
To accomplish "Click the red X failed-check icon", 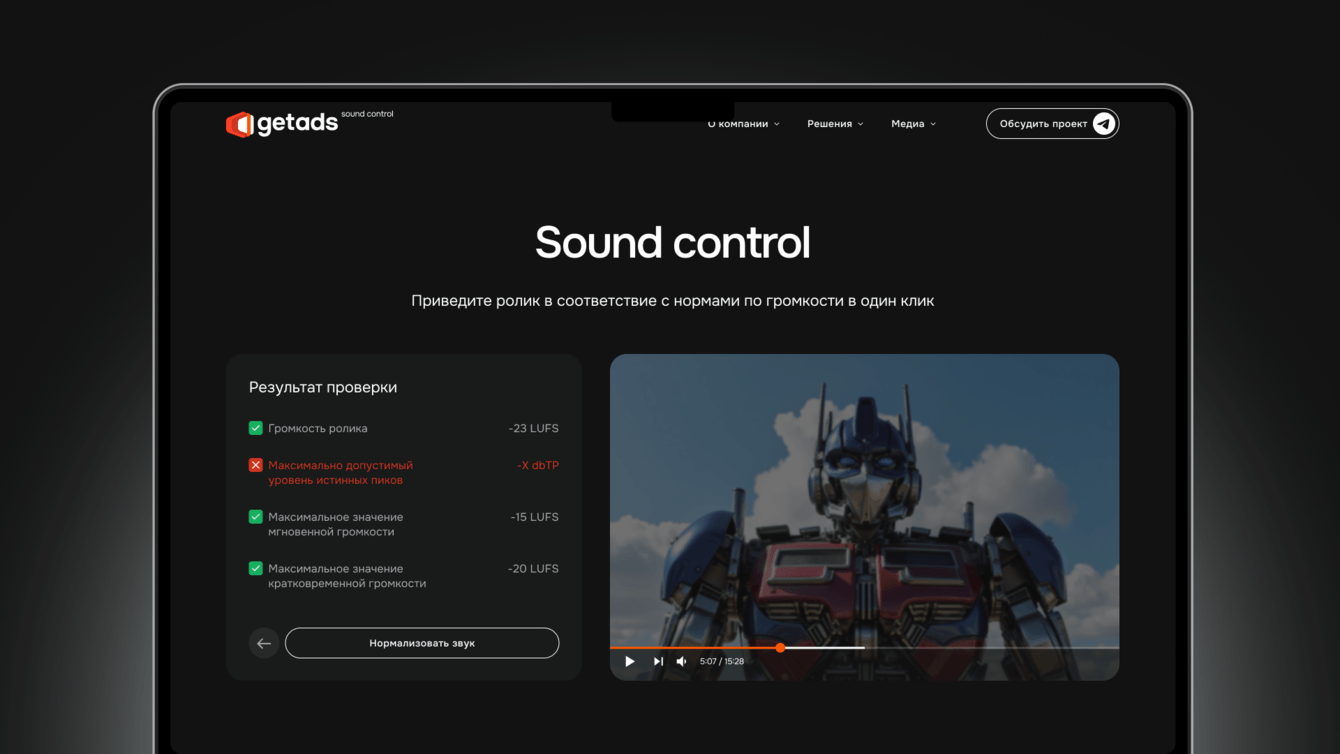I will click(256, 465).
